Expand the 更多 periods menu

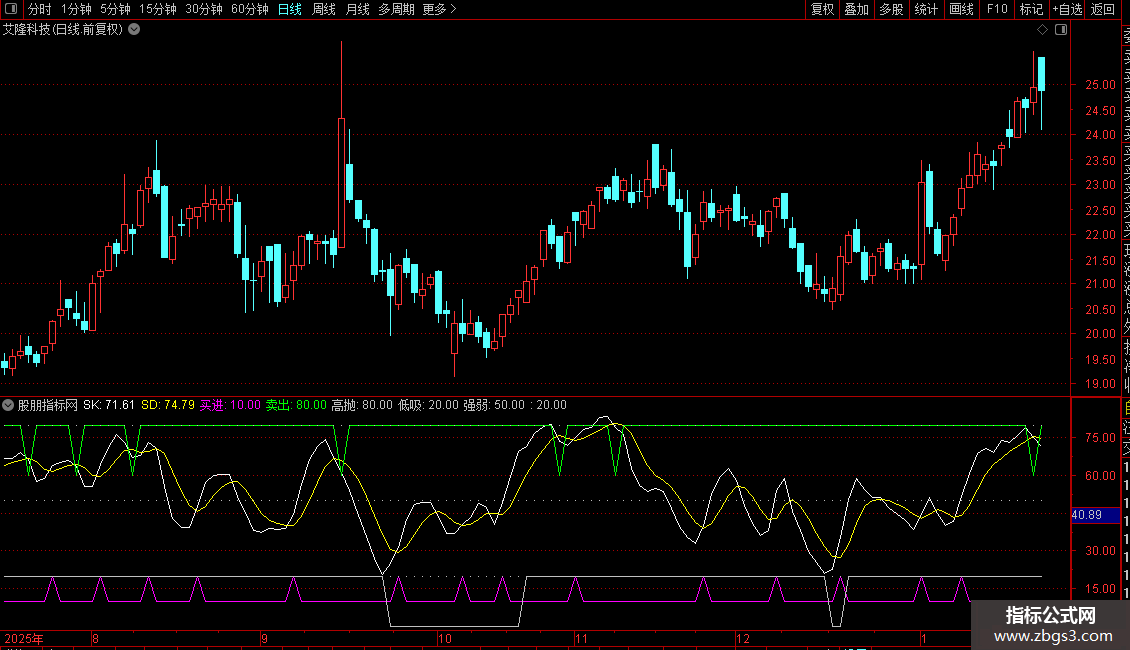click(439, 9)
